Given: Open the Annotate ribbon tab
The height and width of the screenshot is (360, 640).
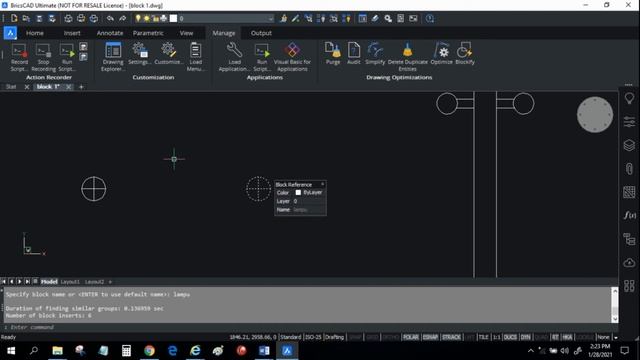Looking at the screenshot, I should [110, 33].
